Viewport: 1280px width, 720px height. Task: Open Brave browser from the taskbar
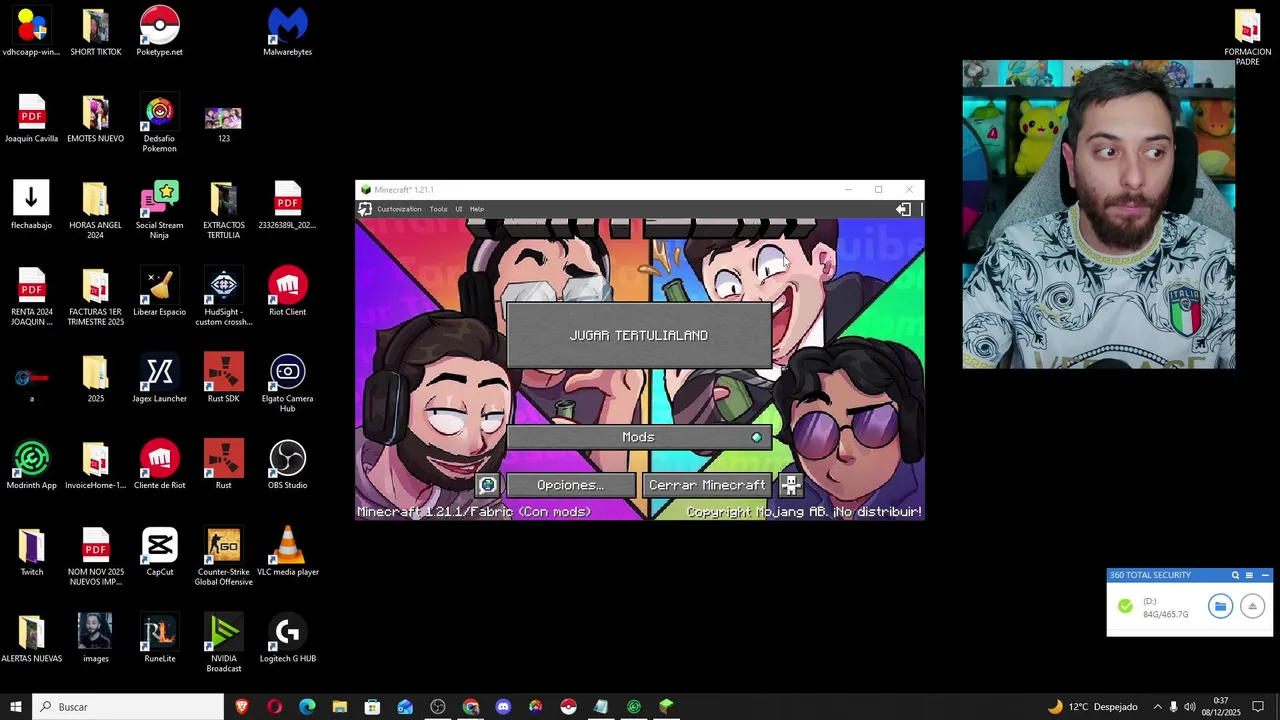(242, 707)
